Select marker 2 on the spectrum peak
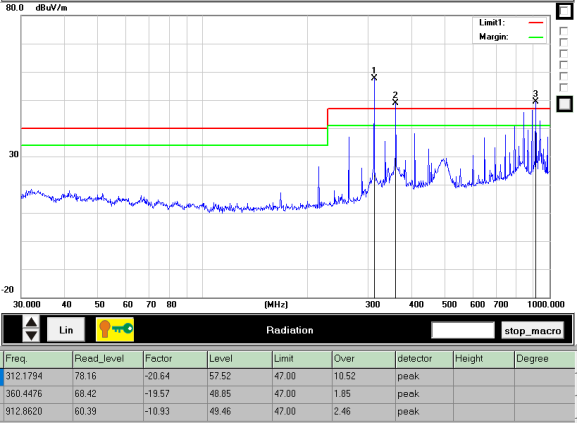 395,102
